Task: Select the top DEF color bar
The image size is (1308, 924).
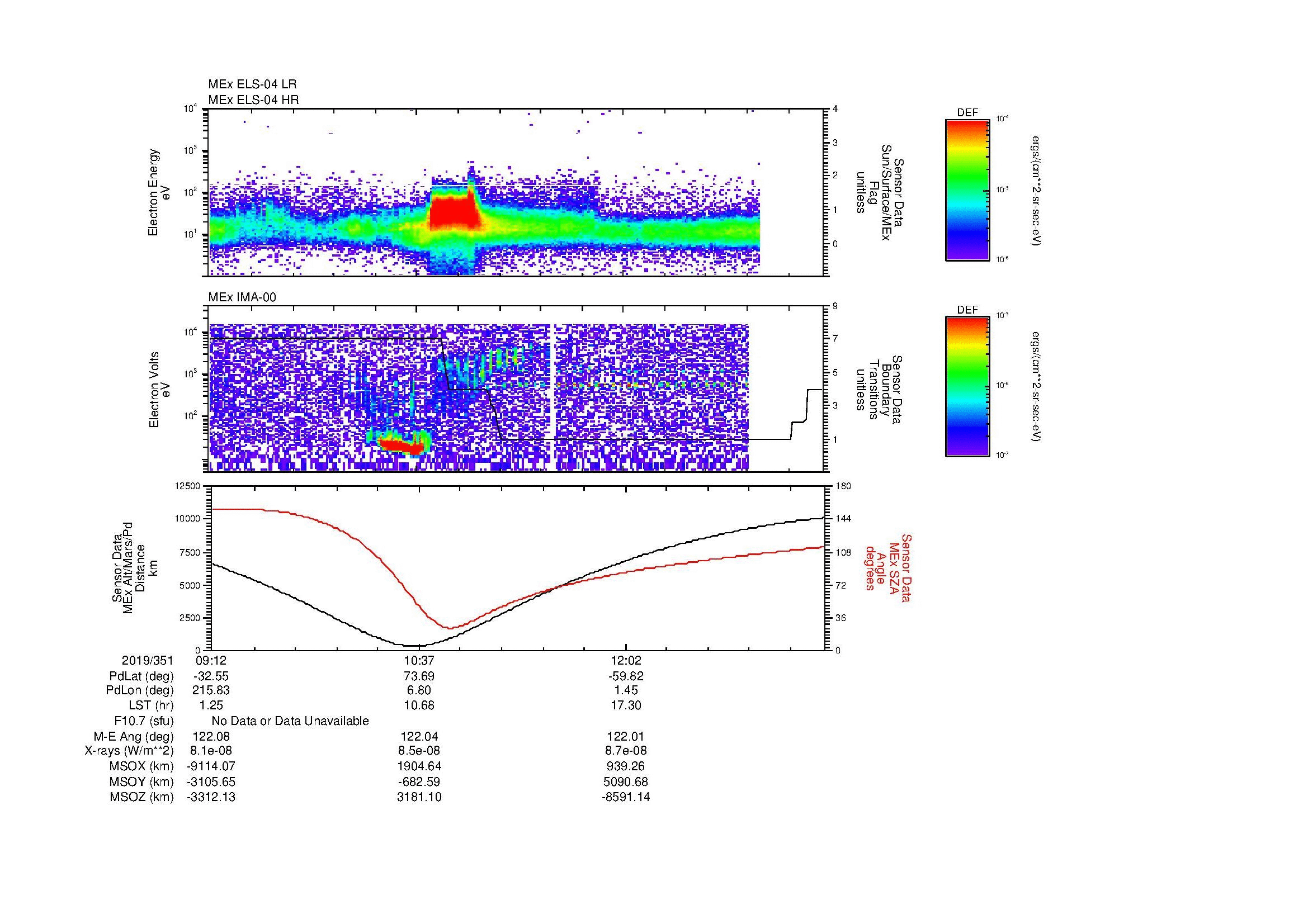Action: 967,189
